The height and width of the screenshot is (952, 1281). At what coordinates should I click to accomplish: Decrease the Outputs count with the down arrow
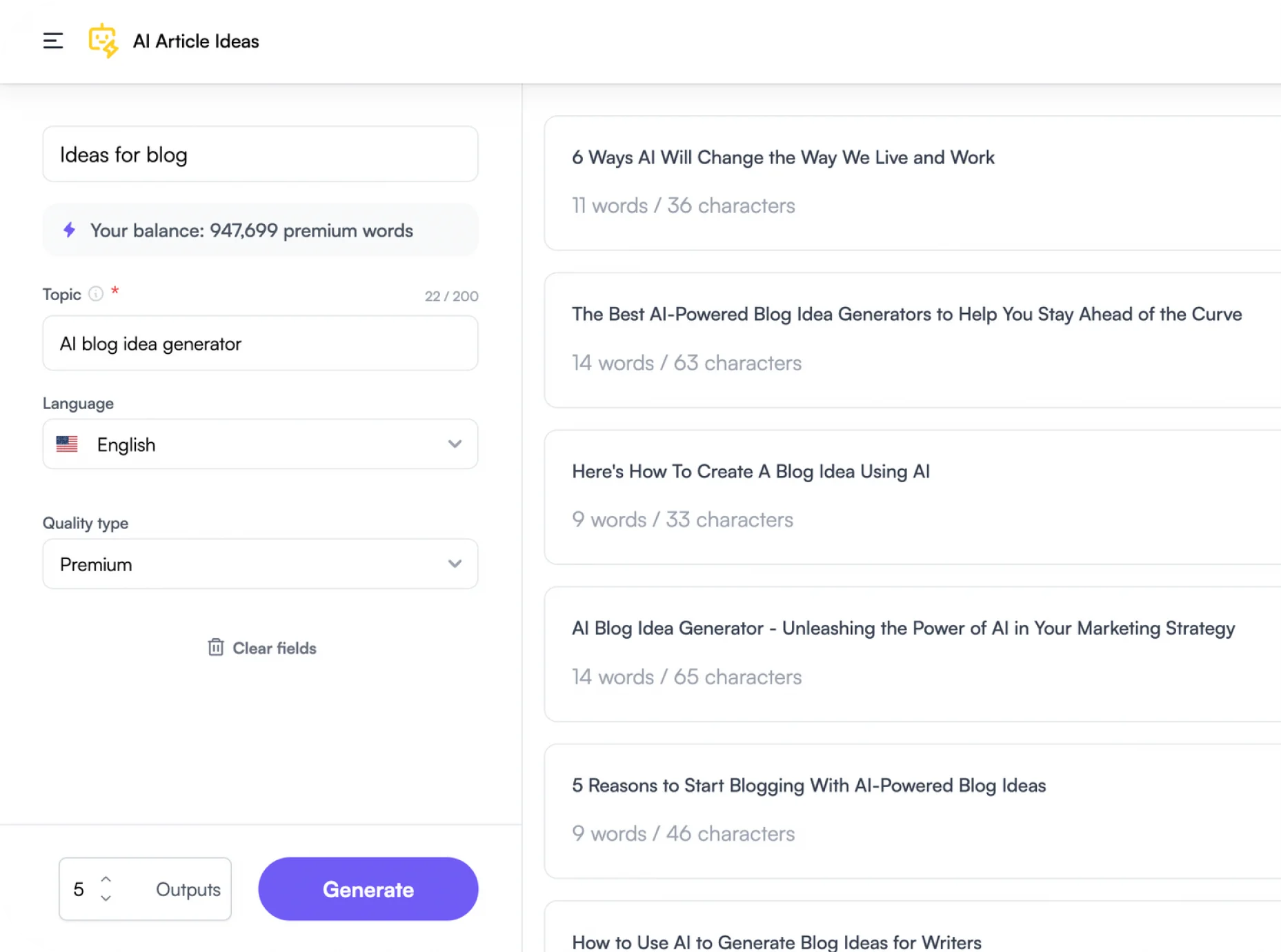106,899
